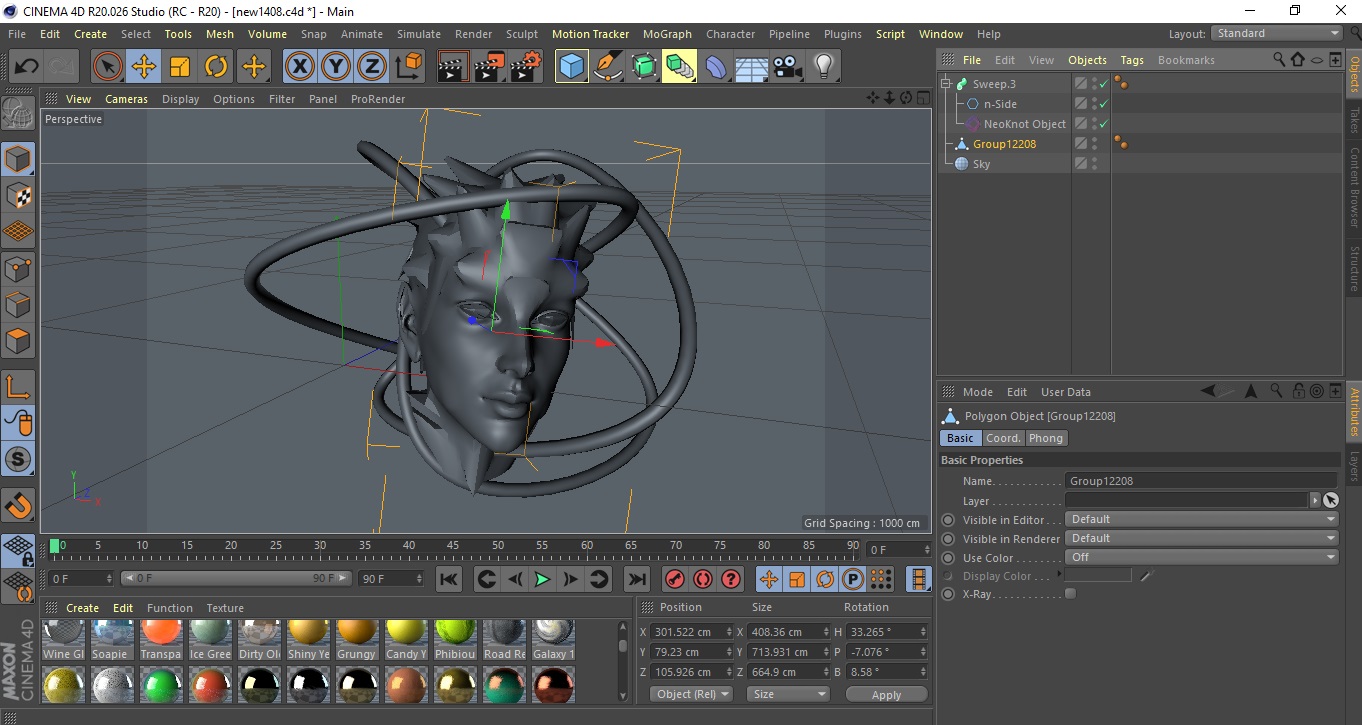Select the green material swatch

point(161,685)
